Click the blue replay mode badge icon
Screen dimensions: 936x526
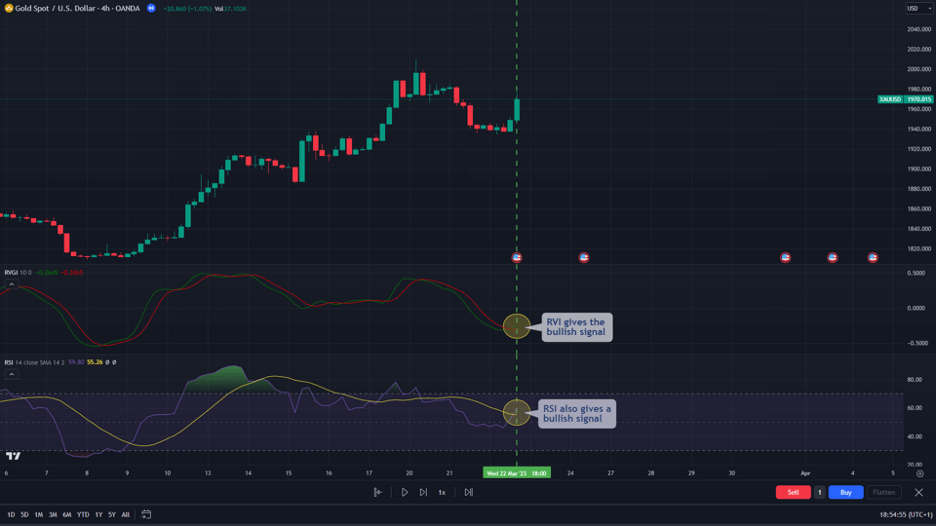coord(151,8)
